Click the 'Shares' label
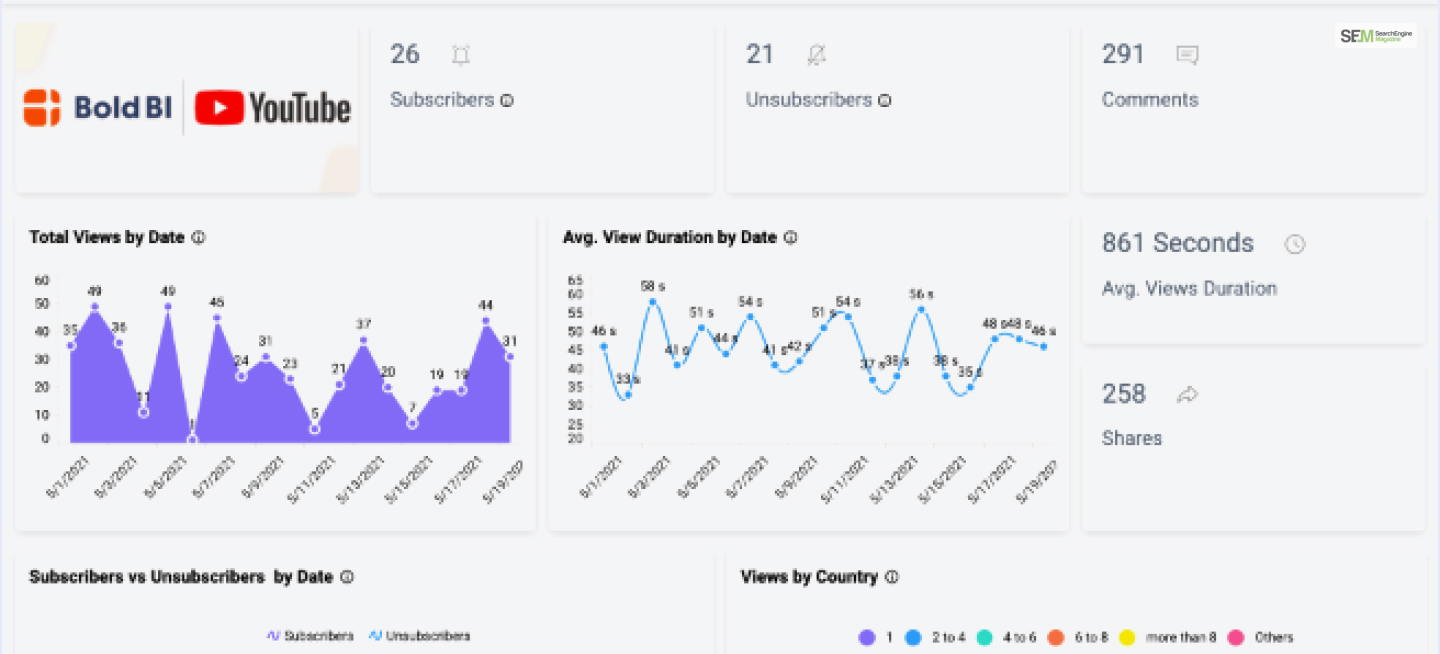The image size is (1440, 654). [1132, 438]
